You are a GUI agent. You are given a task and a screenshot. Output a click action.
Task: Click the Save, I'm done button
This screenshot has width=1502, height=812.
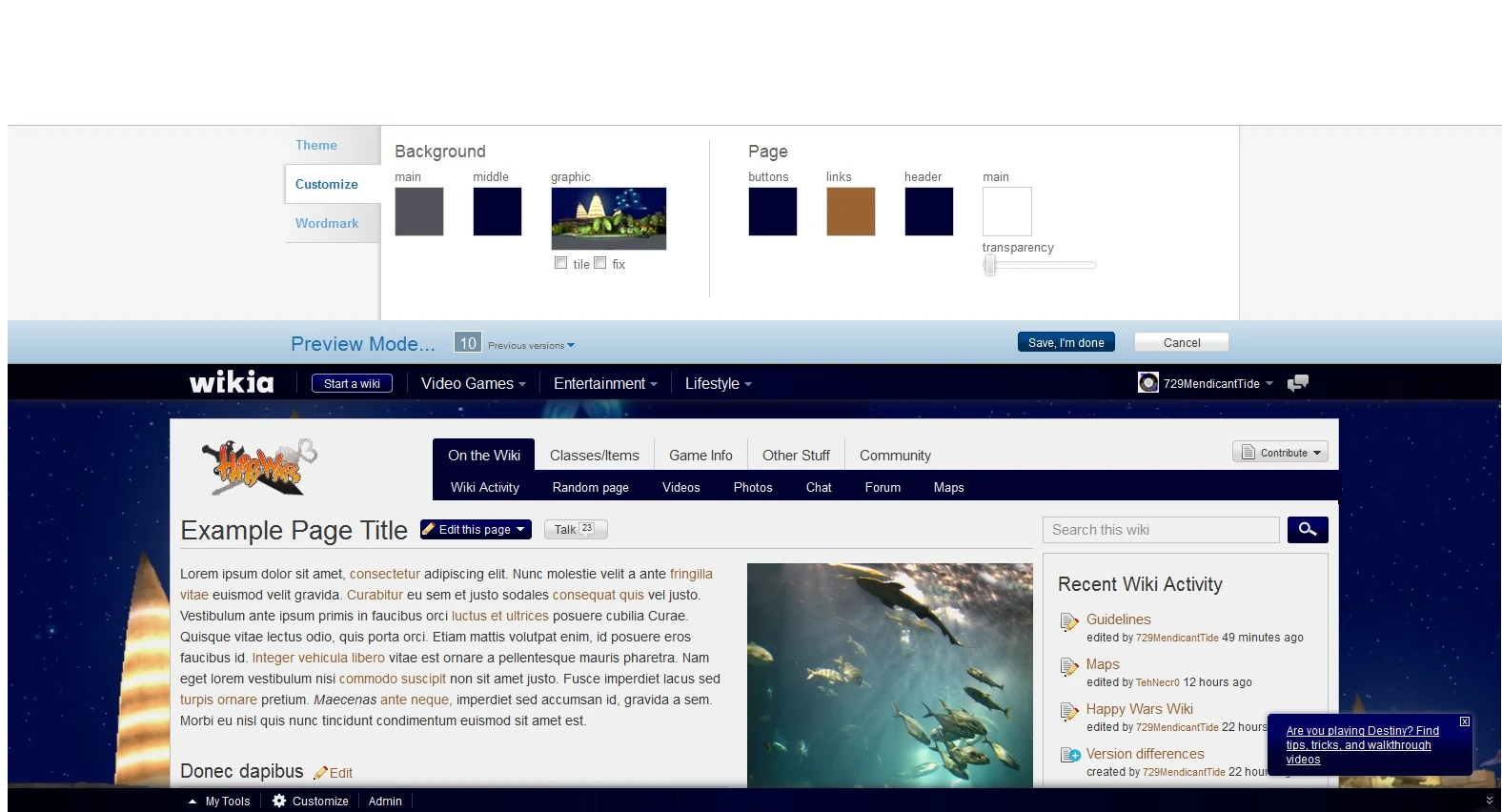click(x=1066, y=343)
